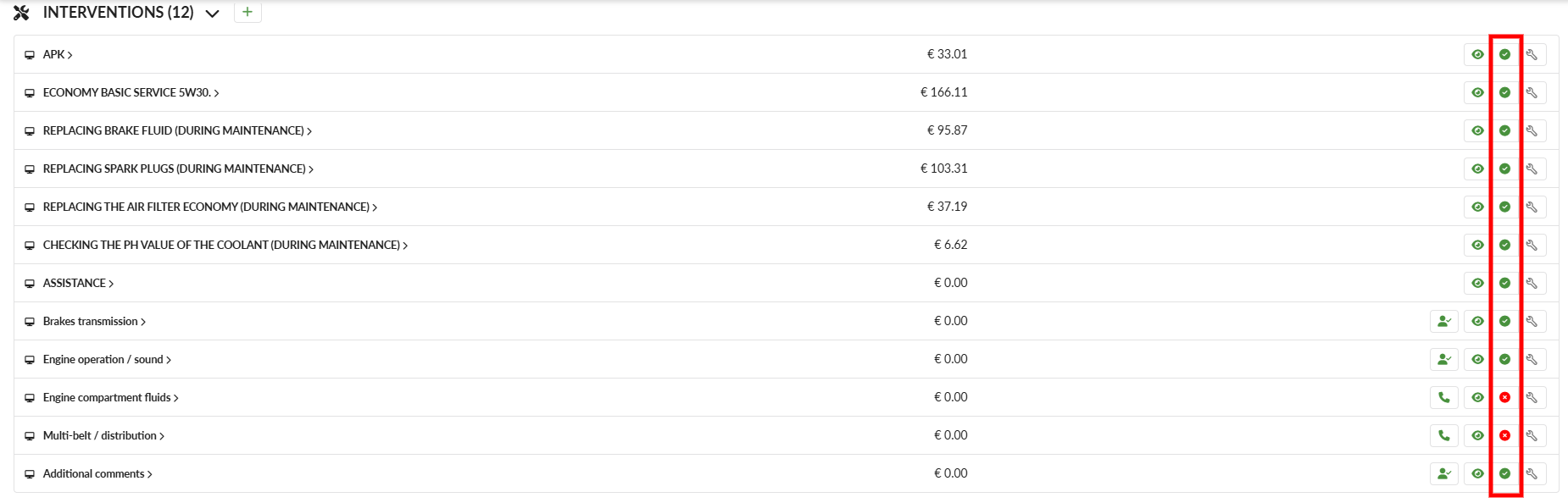
Task: Click the phone icon for Multi-belt / distribution
Action: click(1443, 435)
